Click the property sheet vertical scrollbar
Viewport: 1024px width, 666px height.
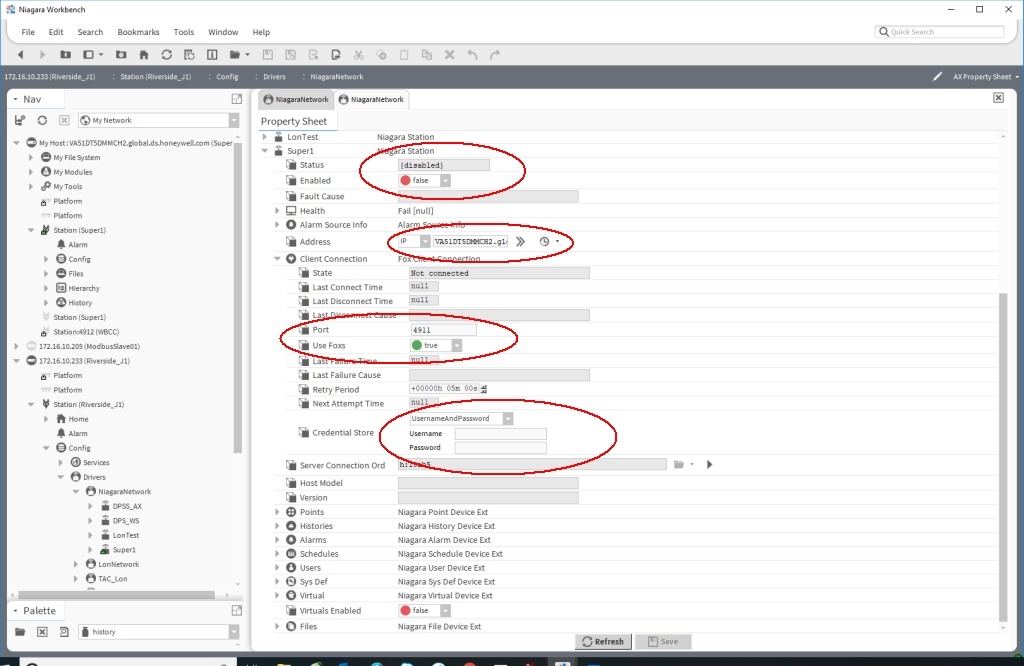[x=1003, y=457]
